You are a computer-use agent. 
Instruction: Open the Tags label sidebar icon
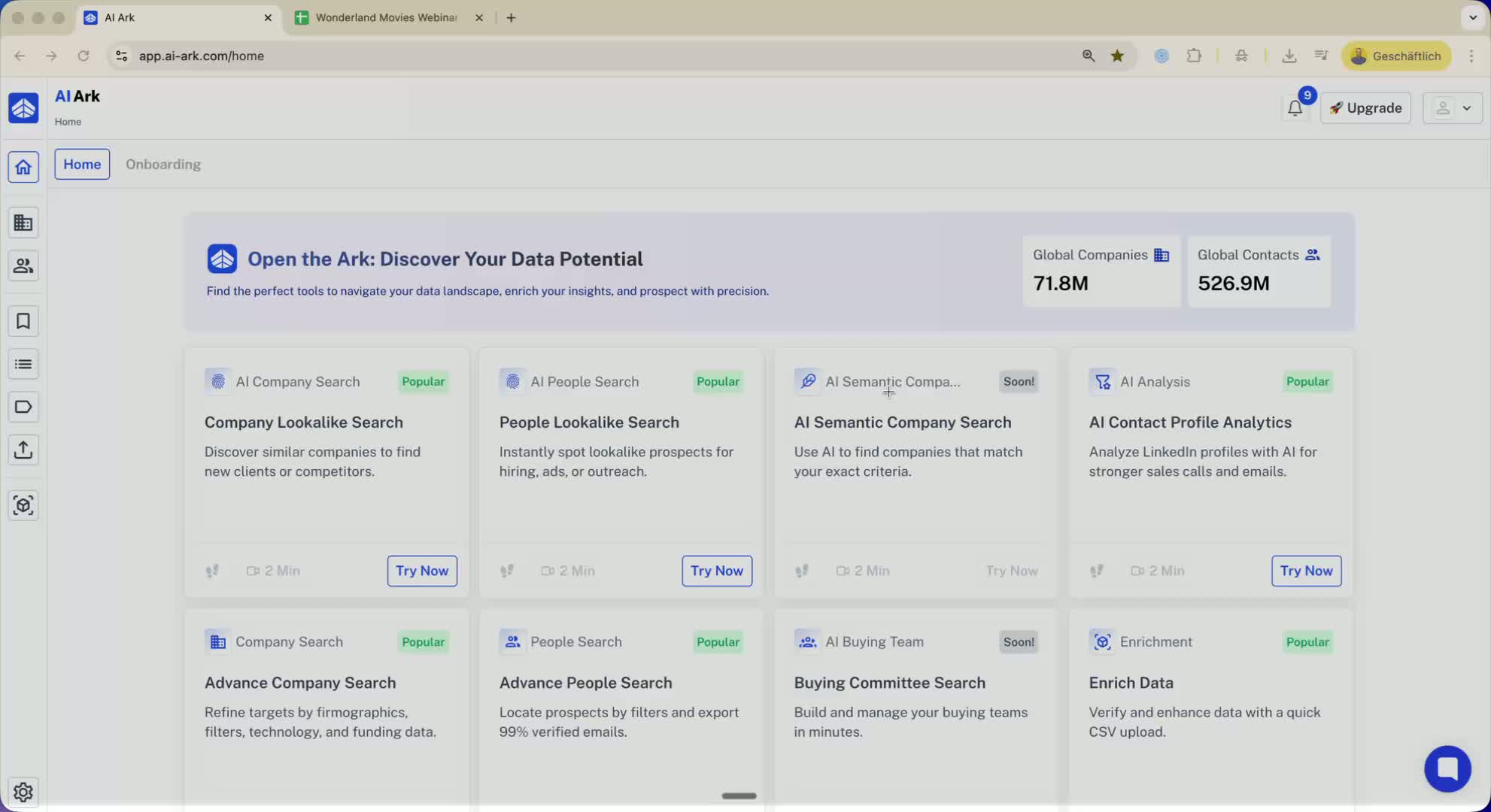[x=23, y=408]
